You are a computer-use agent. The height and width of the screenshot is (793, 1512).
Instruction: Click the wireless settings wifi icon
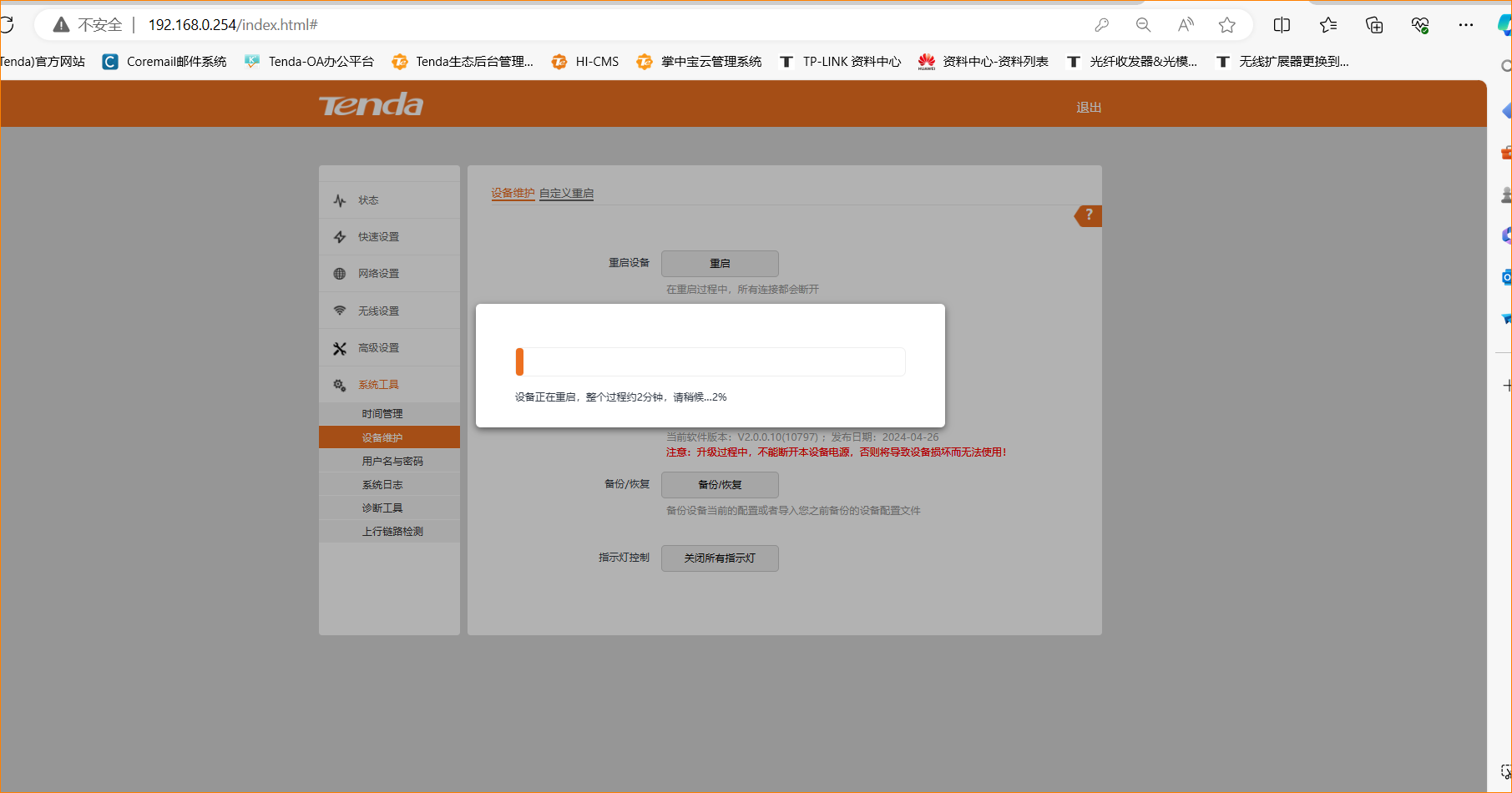(340, 311)
